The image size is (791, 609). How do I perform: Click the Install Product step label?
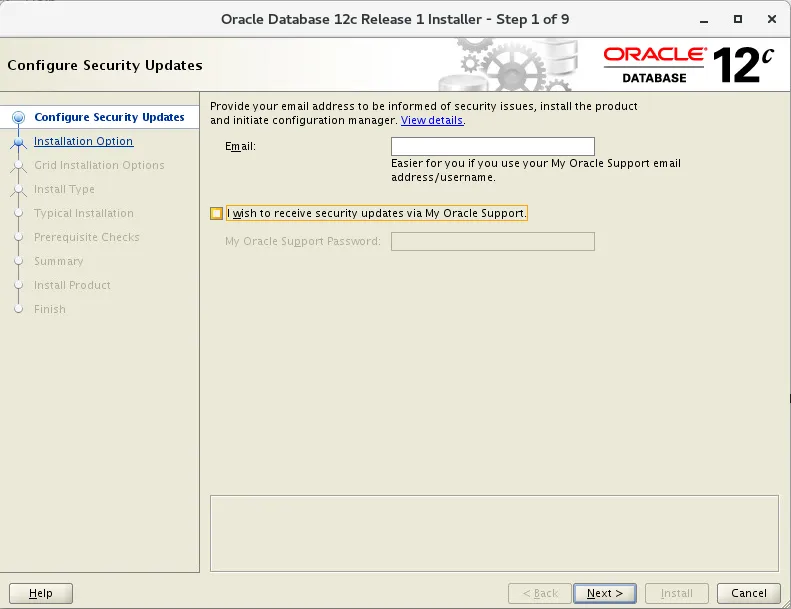(x=72, y=285)
